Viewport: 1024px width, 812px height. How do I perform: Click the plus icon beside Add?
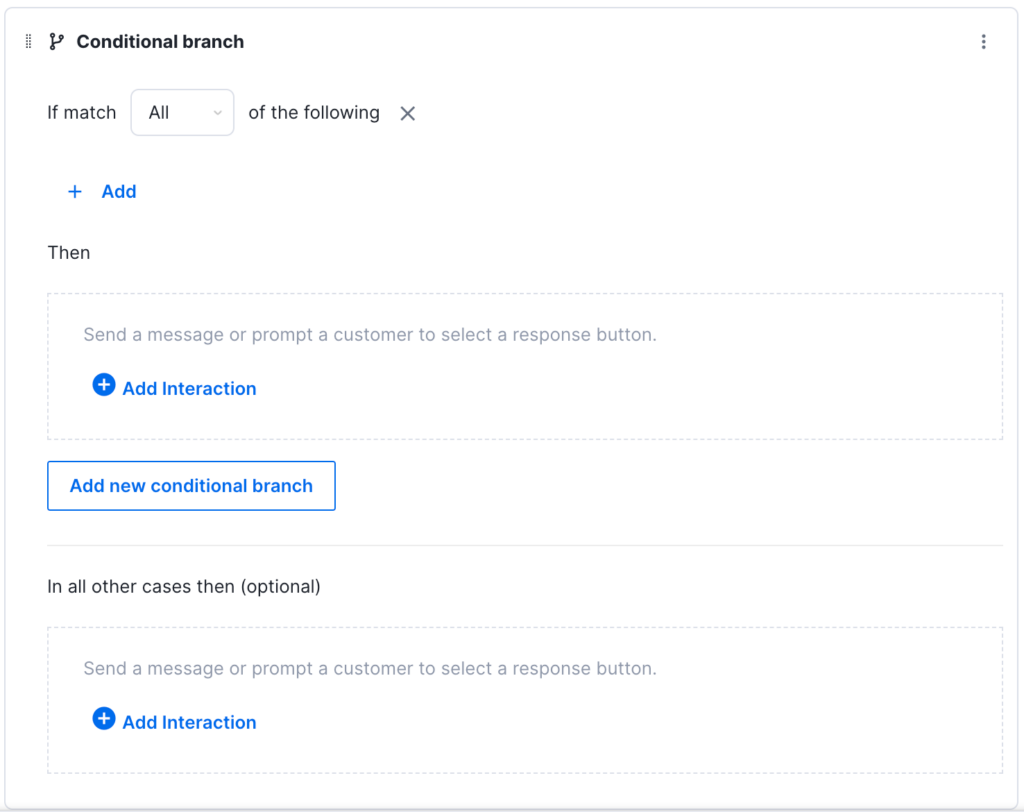point(74,192)
